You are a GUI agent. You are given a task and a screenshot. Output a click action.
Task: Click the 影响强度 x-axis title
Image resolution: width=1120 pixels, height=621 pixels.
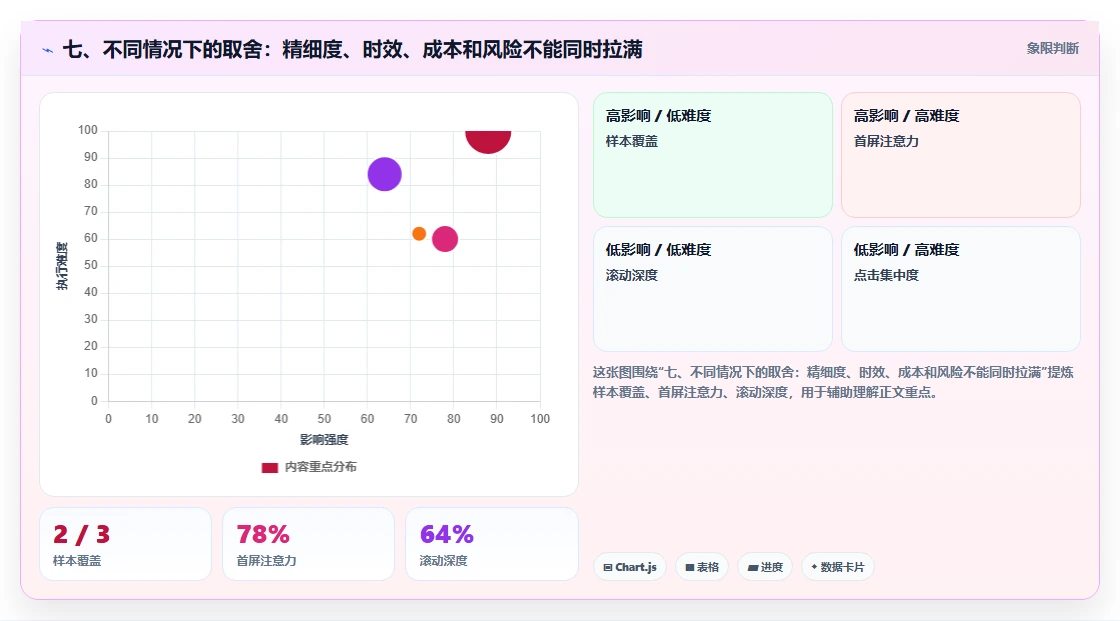pyautogui.click(x=324, y=439)
